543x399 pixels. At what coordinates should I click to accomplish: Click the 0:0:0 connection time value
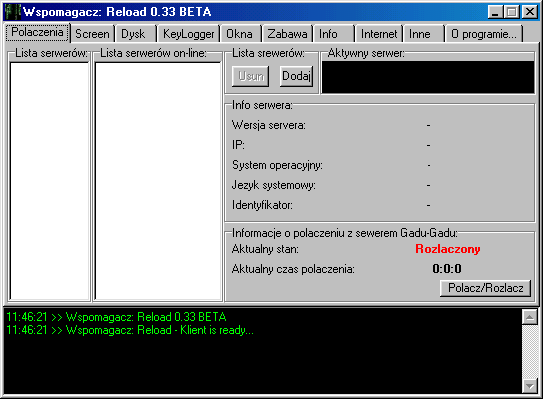(x=447, y=269)
